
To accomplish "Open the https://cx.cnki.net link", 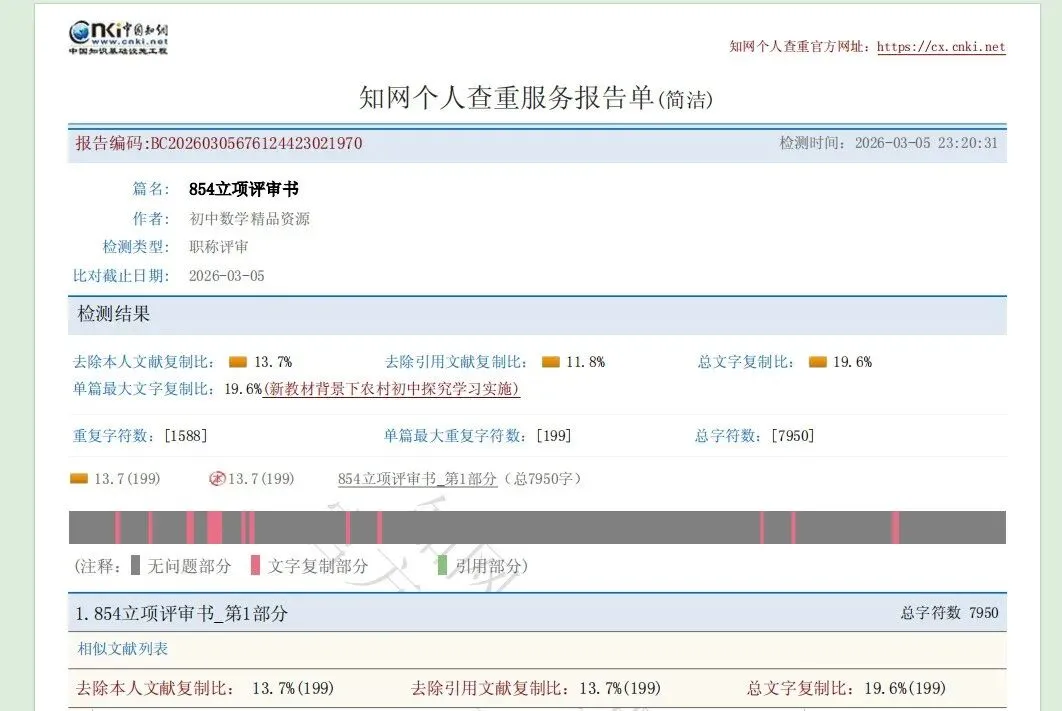I will [941, 47].
